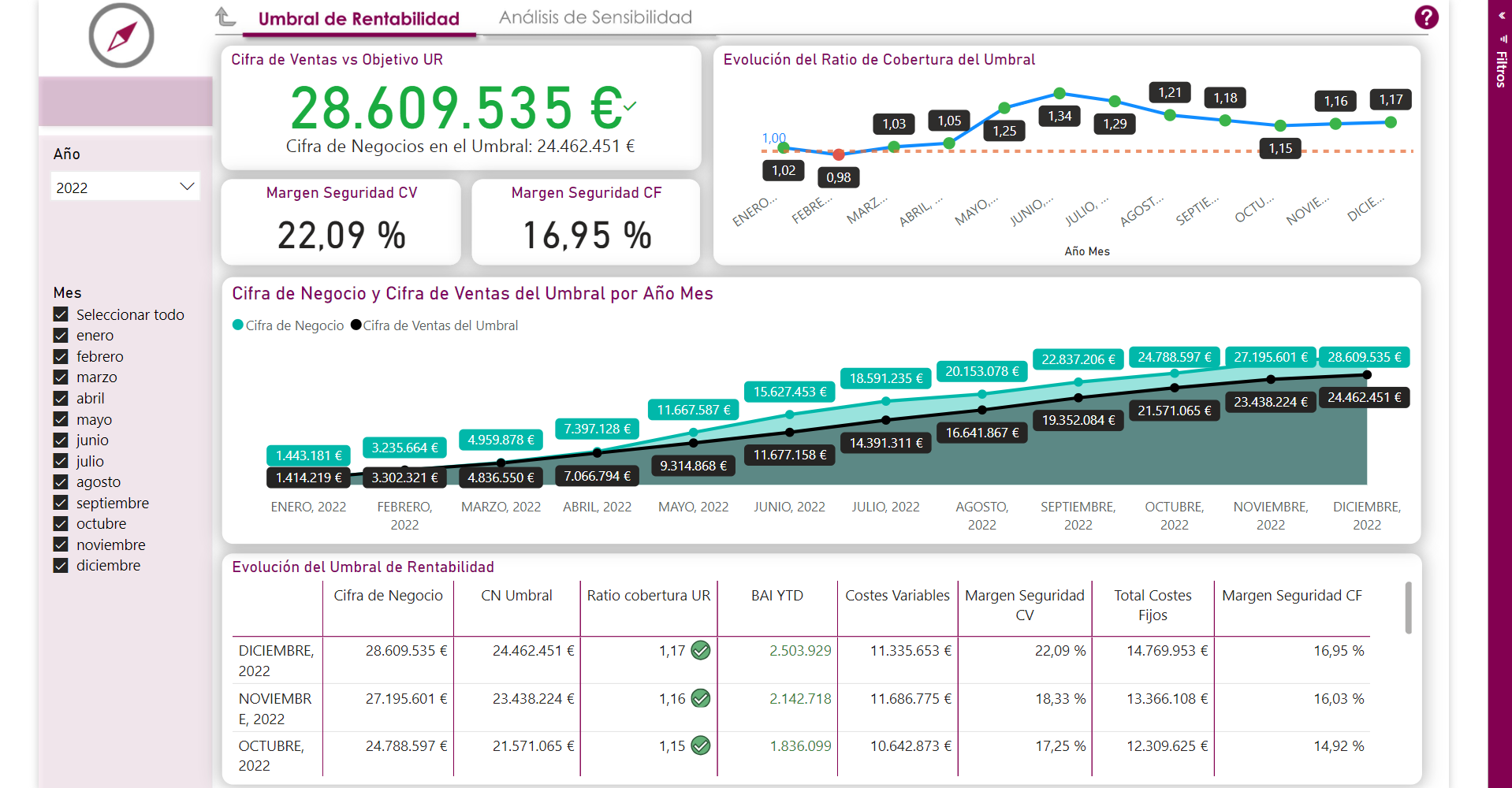Click the compass logo icon
Viewport: 1512px width, 788px height.
(121, 35)
